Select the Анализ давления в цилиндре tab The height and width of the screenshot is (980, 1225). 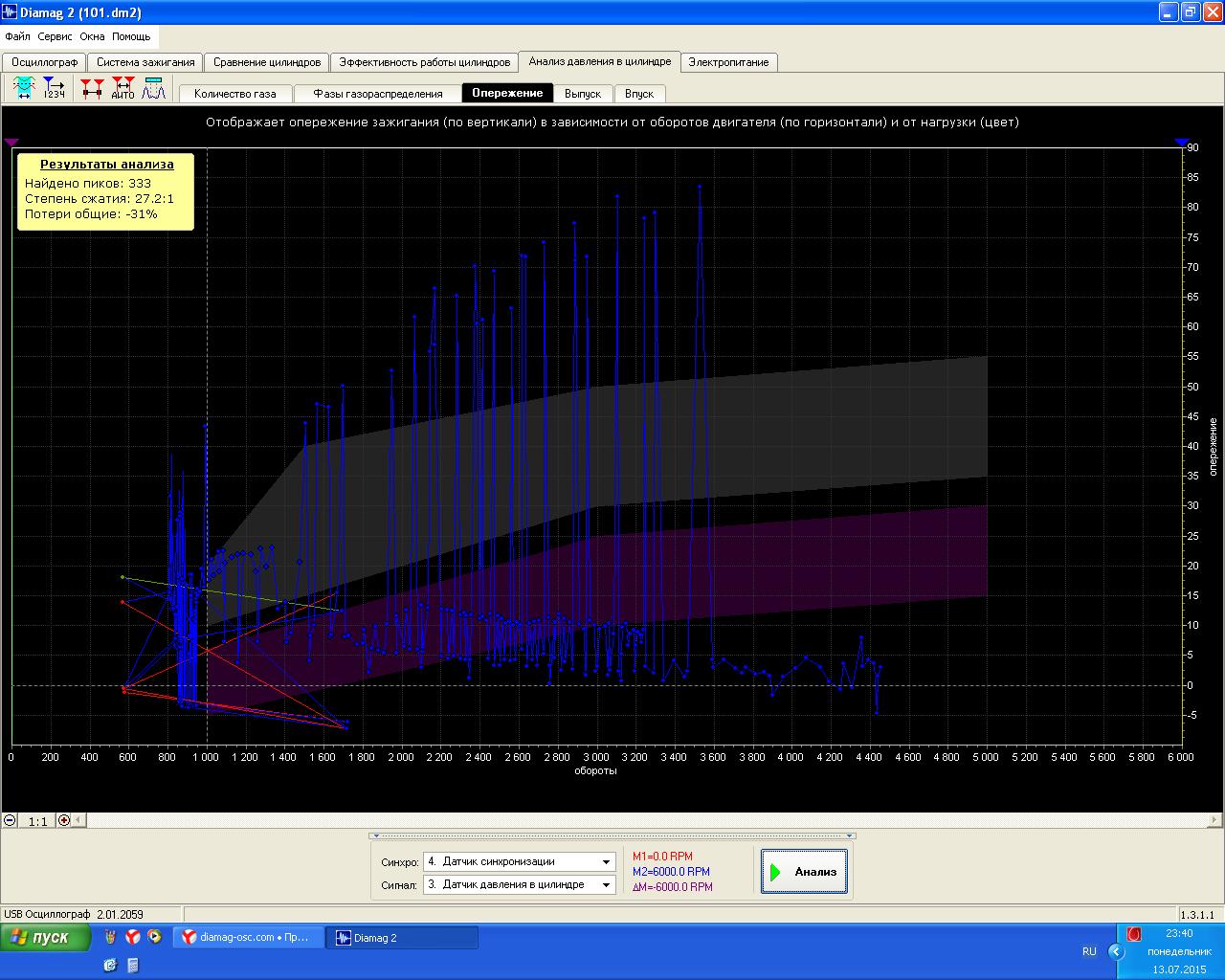[600, 61]
